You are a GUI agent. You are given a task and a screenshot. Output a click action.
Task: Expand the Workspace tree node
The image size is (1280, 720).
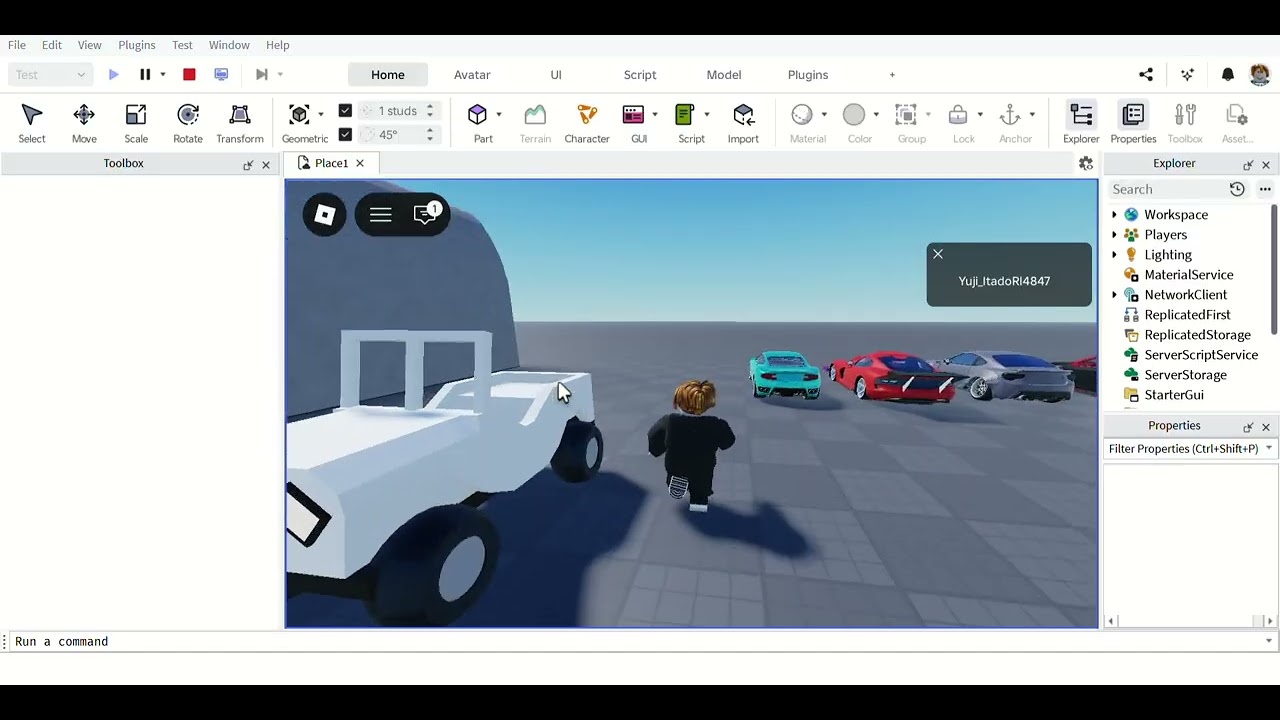[1114, 215]
